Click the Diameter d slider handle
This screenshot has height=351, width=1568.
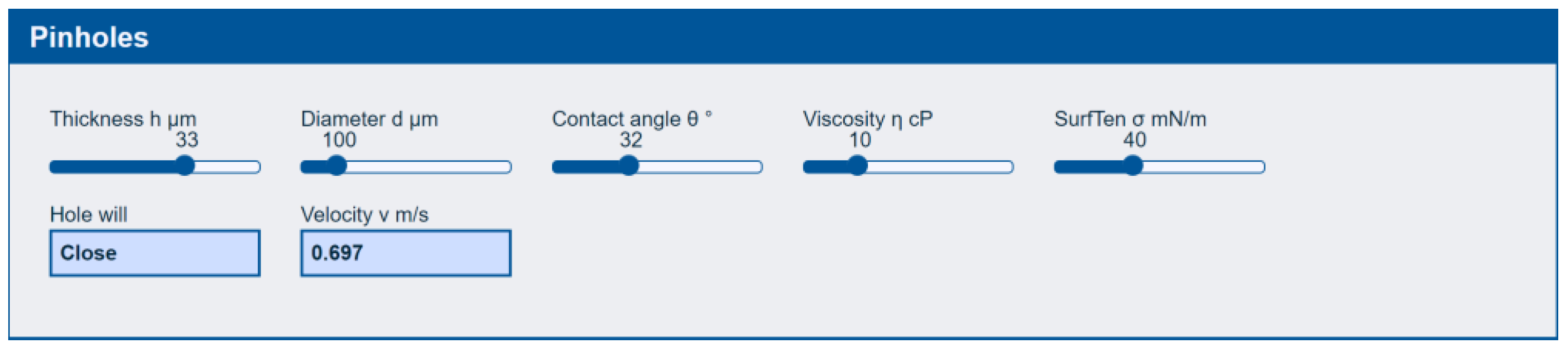(x=337, y=166)
